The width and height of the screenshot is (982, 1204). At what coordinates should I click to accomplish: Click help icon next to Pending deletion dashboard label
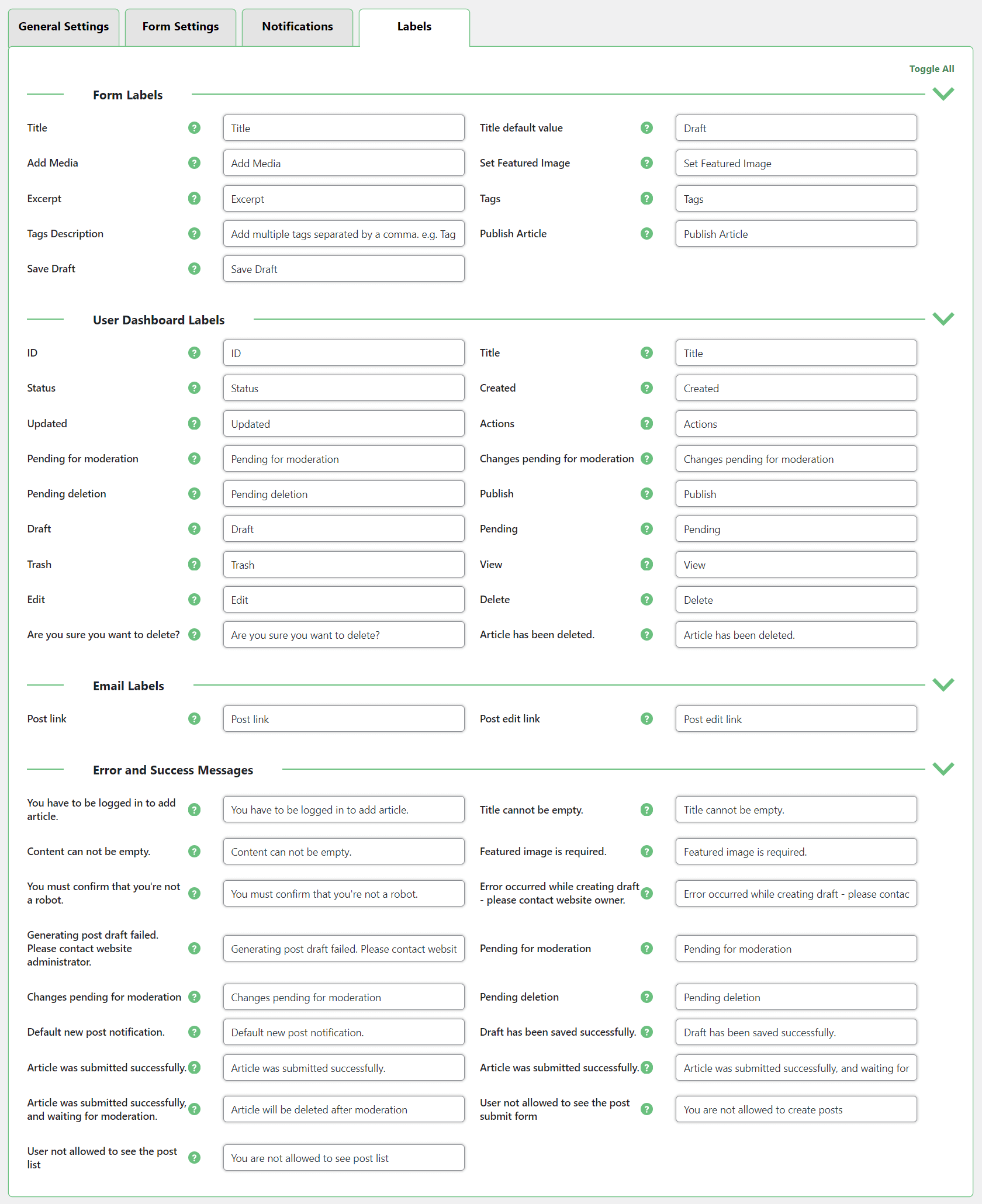(x=194, y=494)
